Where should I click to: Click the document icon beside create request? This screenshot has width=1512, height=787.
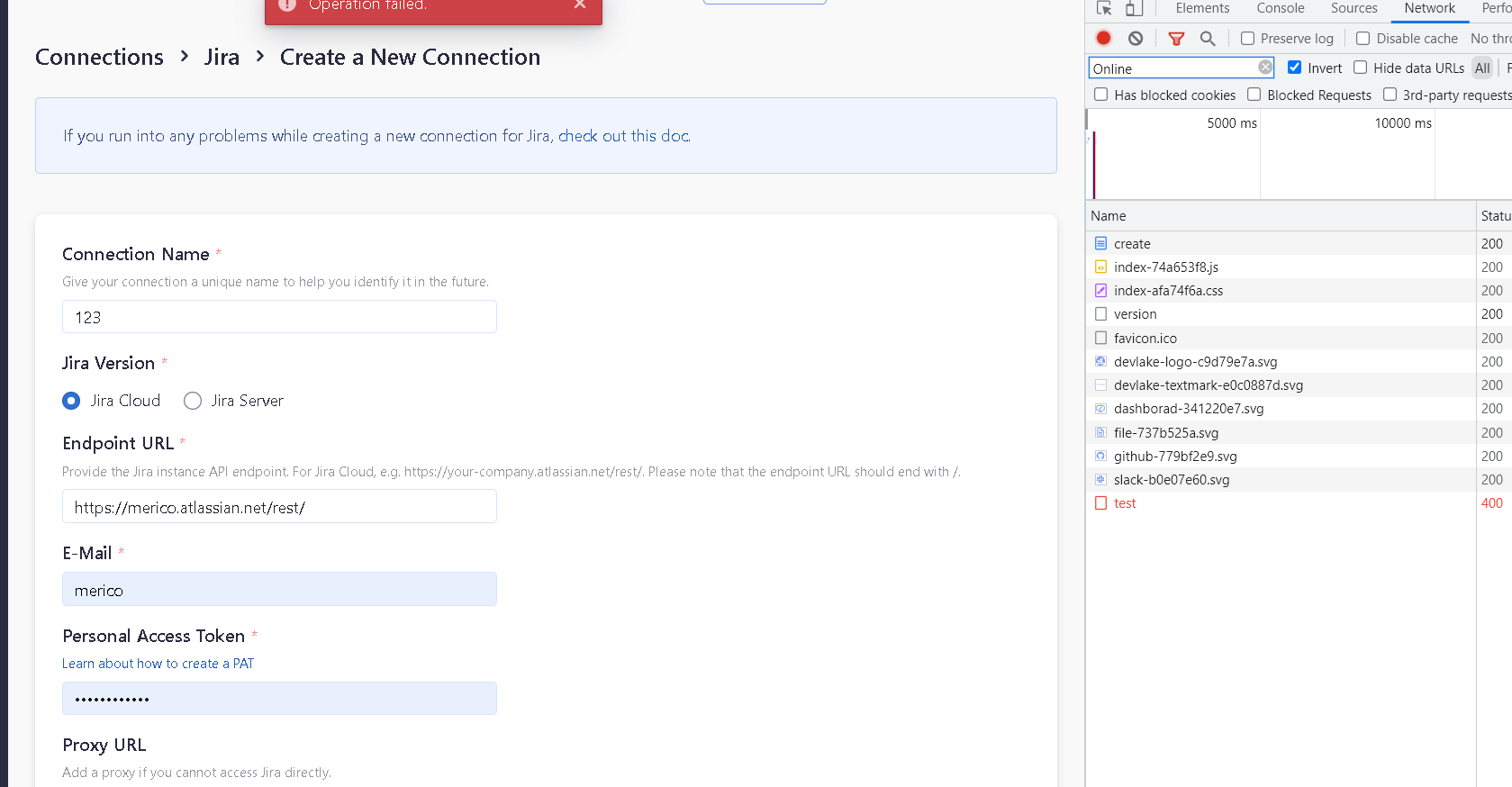1100,243
